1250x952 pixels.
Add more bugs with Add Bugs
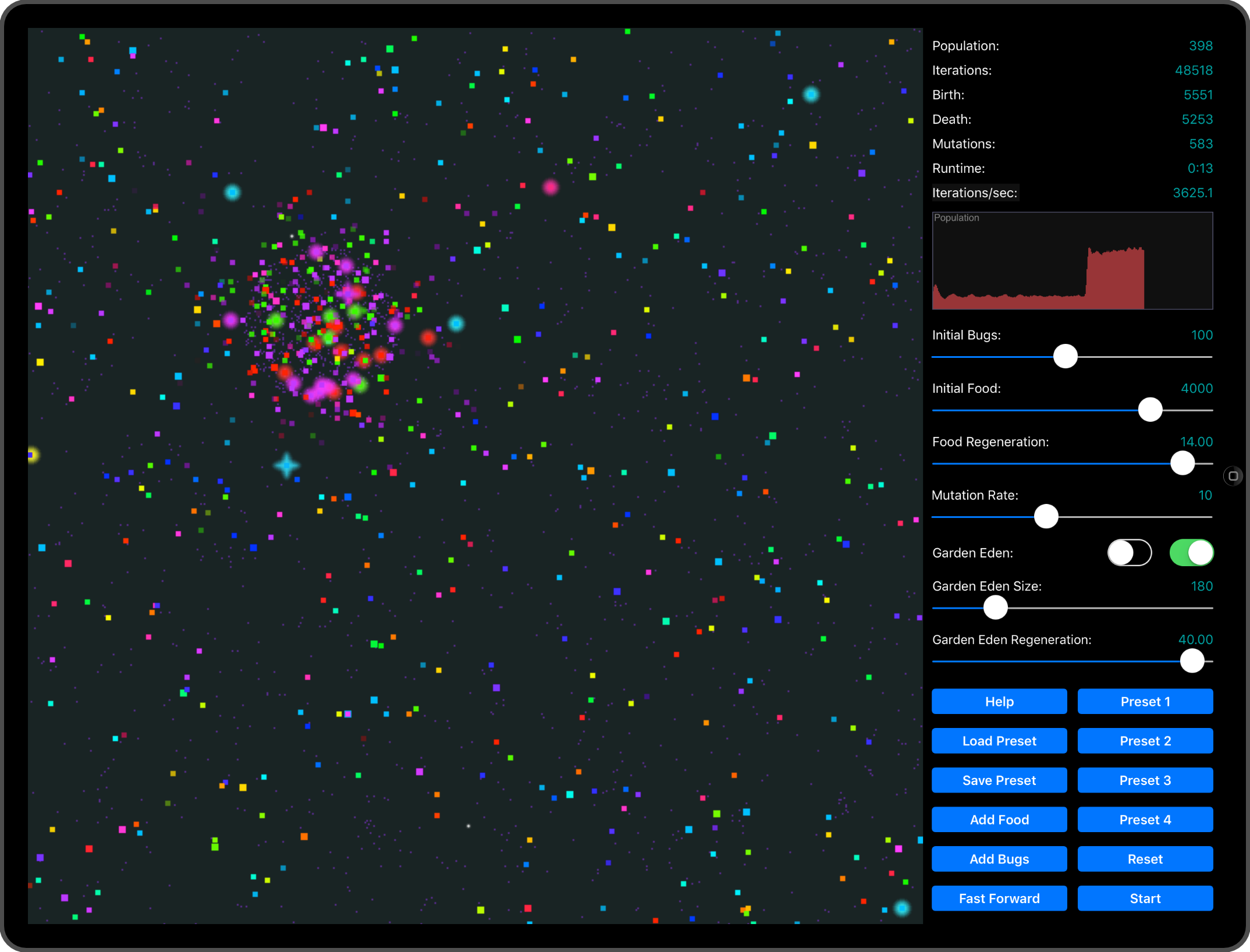click(x=999, y=859)
